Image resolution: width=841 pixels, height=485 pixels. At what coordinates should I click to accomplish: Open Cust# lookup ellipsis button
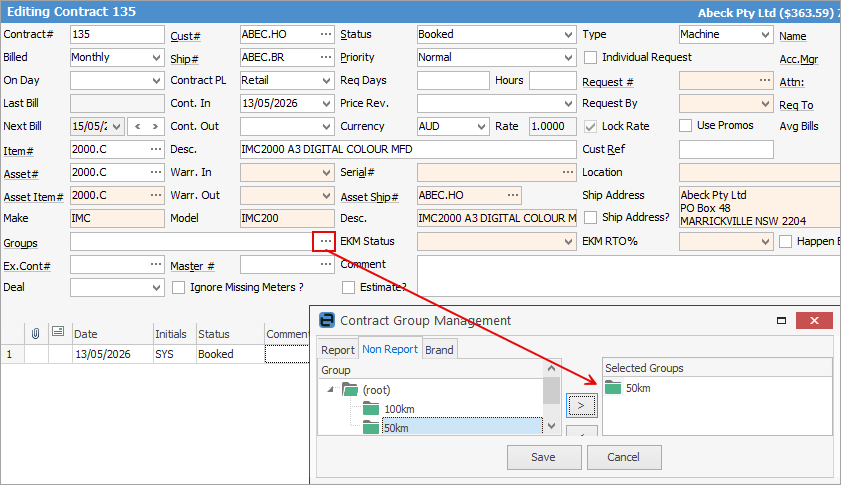click(x=326, y=34)
